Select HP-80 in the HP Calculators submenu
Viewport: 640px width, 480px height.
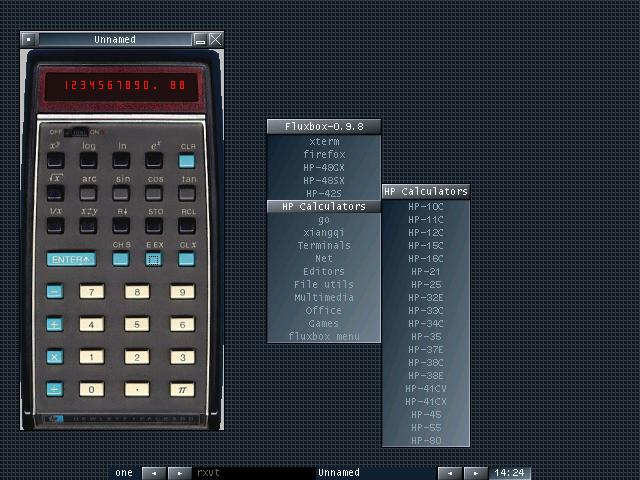[426, 440]
